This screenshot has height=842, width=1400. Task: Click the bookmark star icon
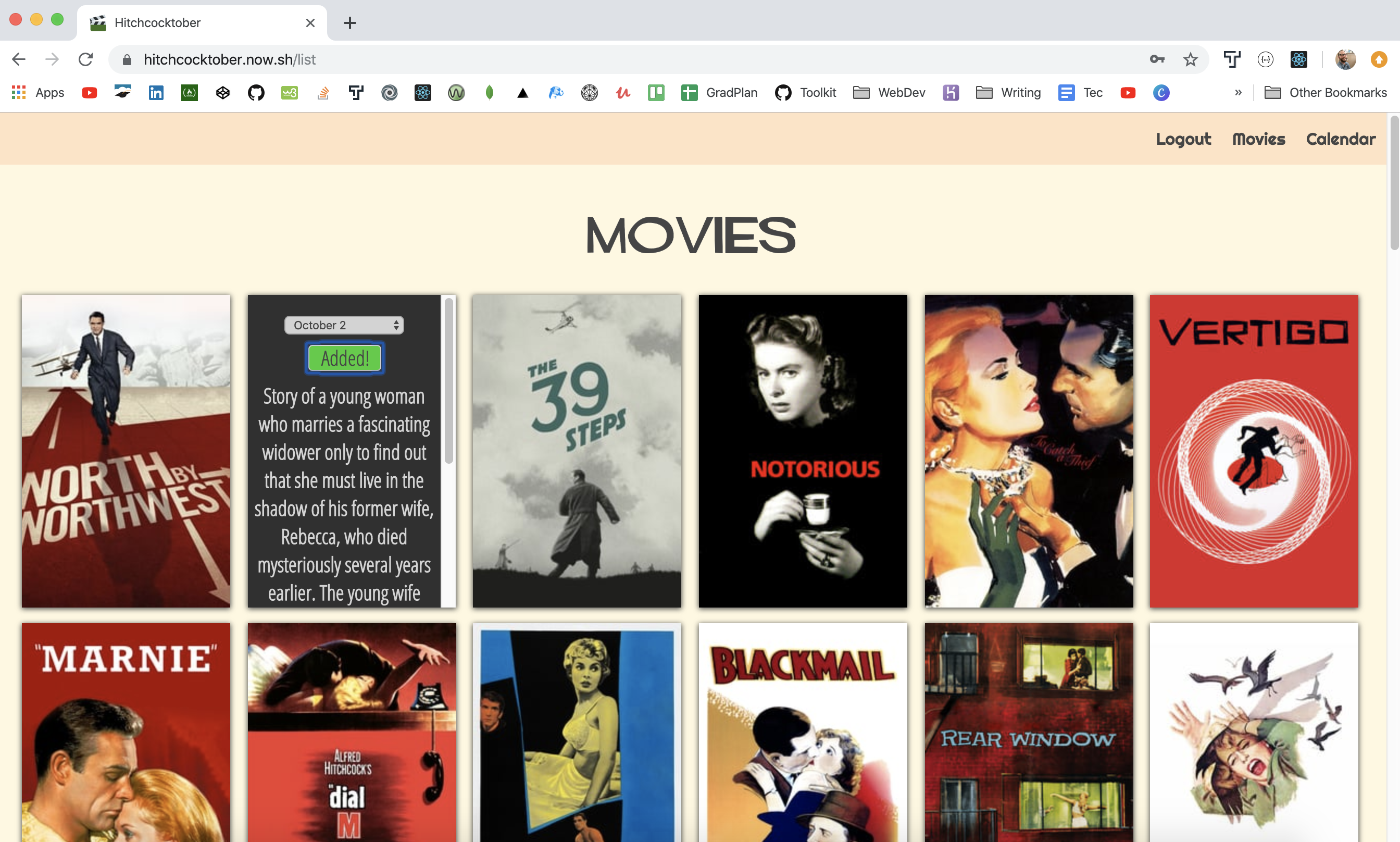(1190, 59)
